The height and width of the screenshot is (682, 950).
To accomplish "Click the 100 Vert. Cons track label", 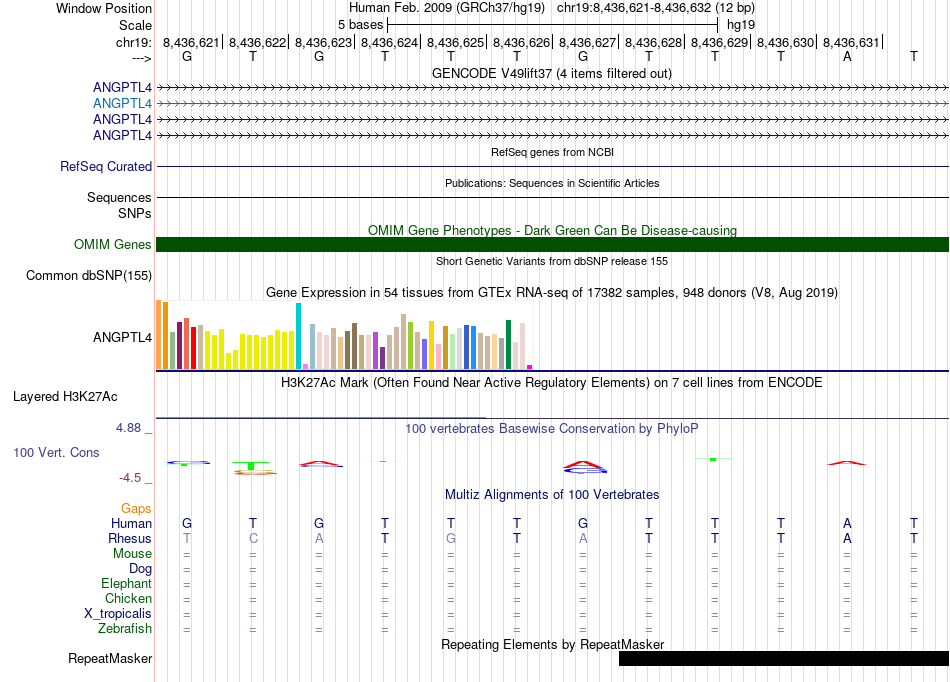I will click(x=56, y=452).
